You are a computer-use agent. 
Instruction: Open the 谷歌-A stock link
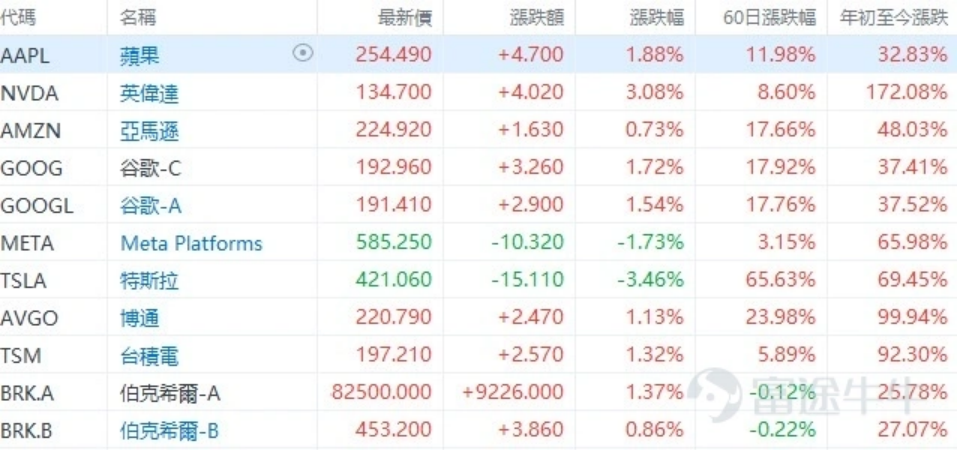tap(151, 206)
